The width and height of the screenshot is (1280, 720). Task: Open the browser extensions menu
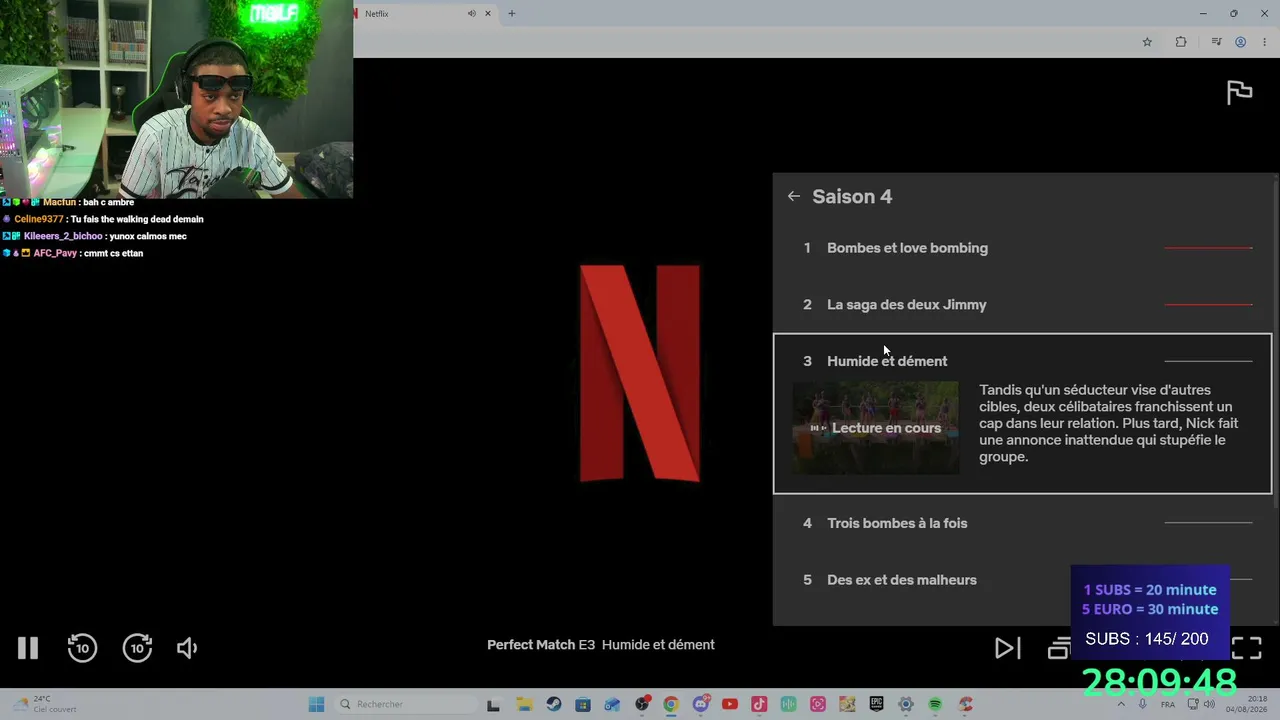coord(1181,42)
